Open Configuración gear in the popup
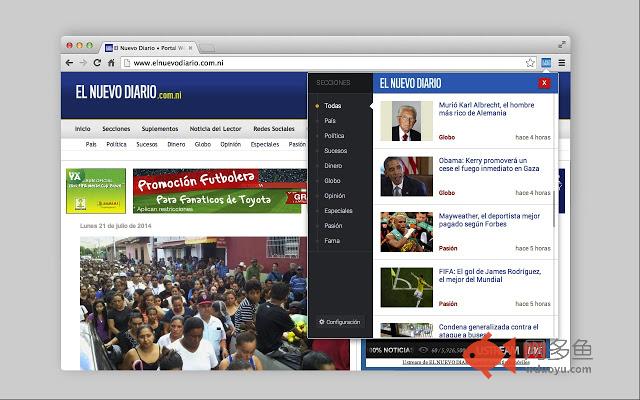Viewport: 640px width, 400px height. point(340,322)
